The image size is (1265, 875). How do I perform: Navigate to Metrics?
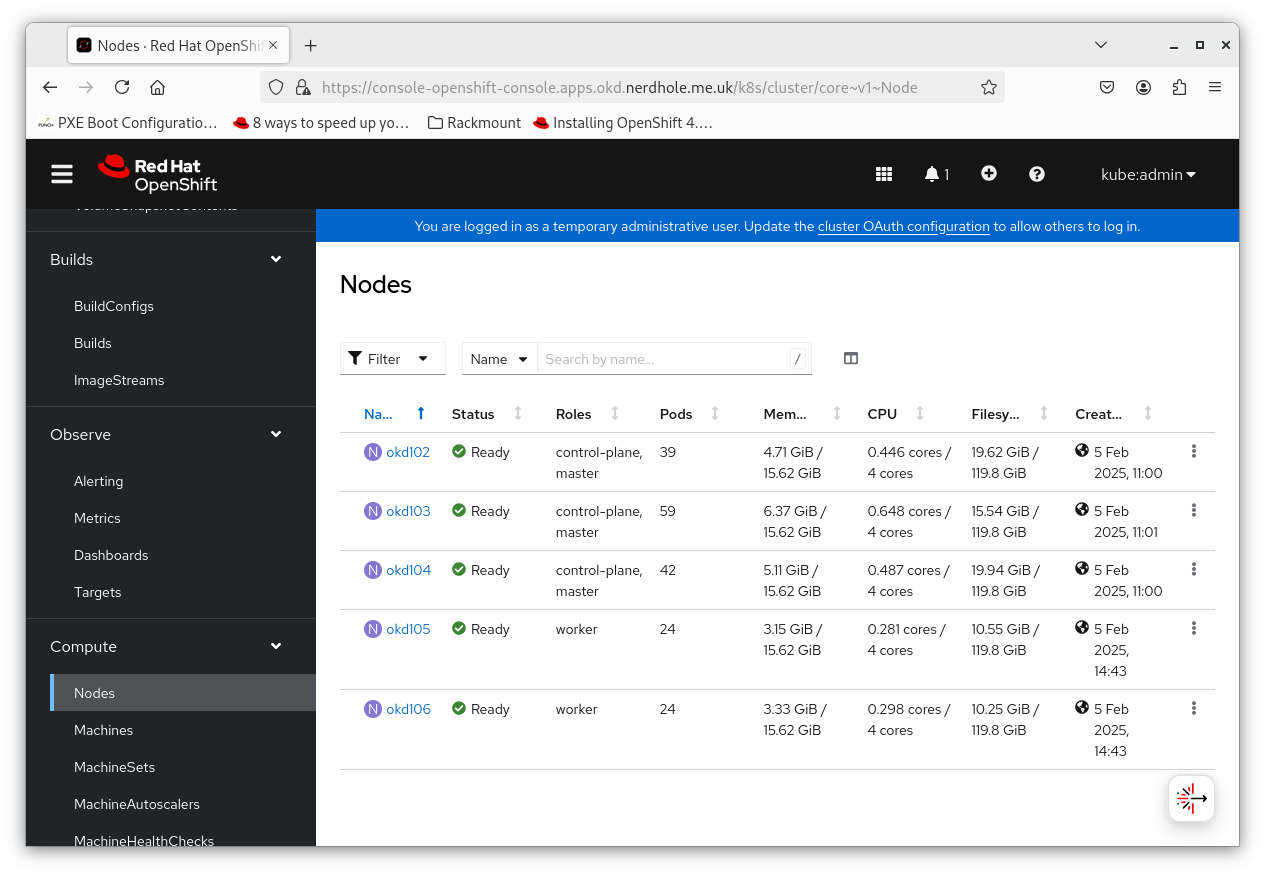pyautogui.click(x=97, y=518)
